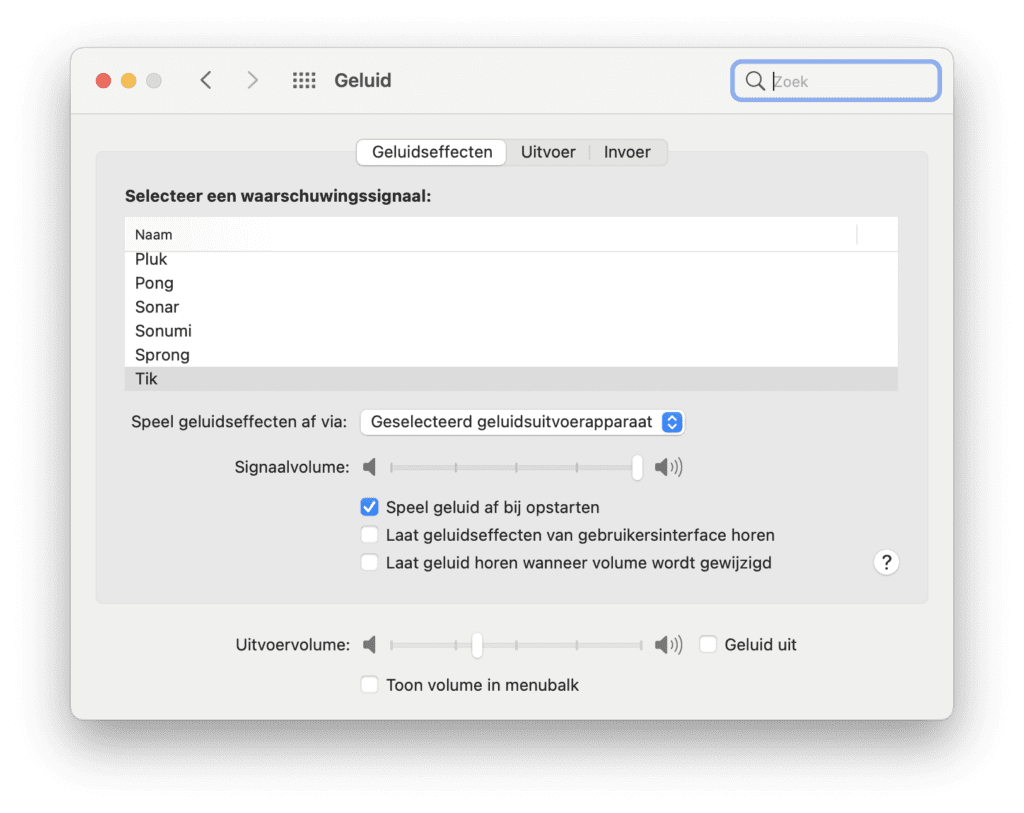Select the Sprong alert sound
This screenshot has height=813, width=1024.
click(x=511, y=355)
